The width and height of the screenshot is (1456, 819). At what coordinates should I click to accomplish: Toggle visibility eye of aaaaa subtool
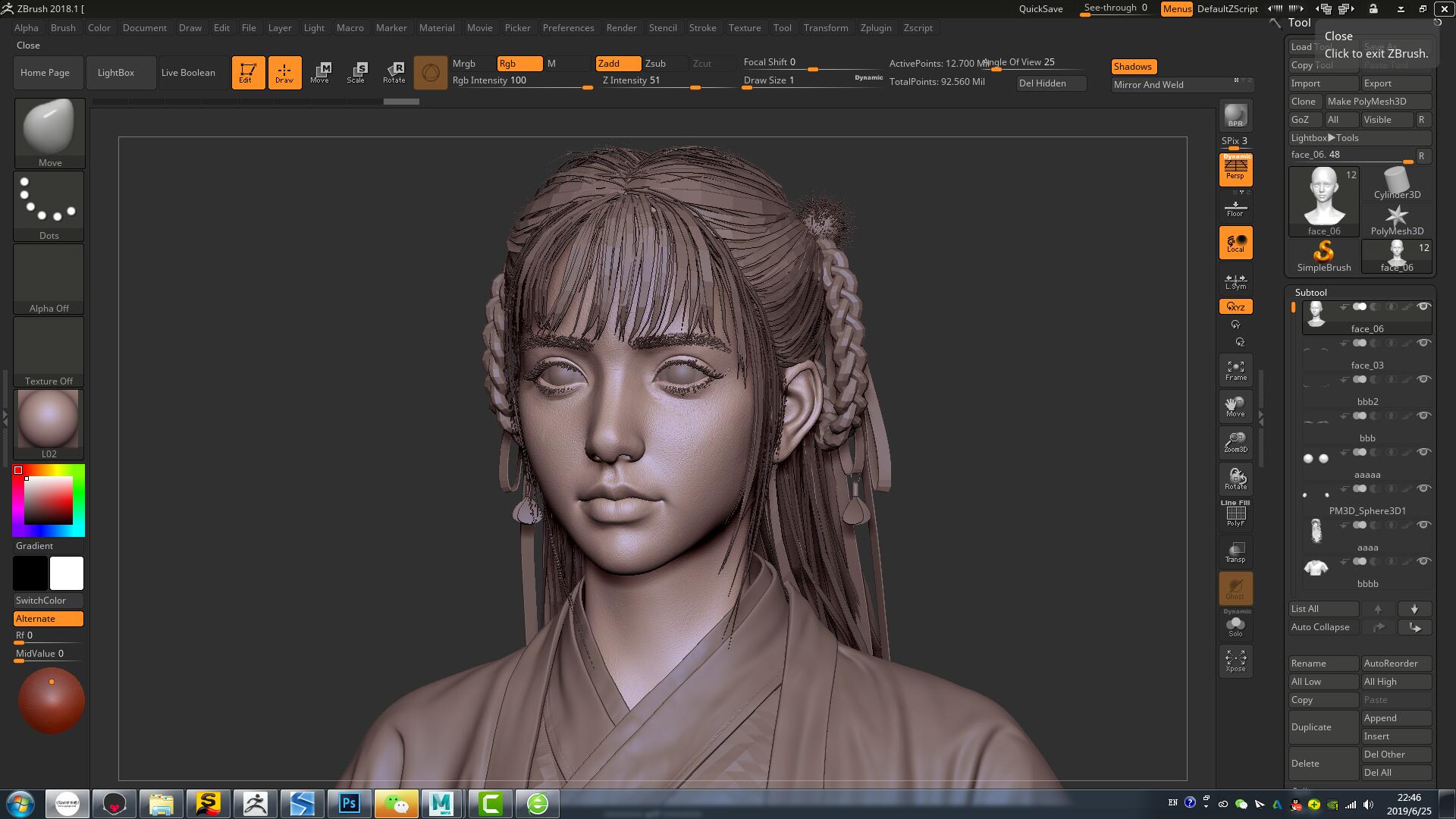pos(1423,452)
